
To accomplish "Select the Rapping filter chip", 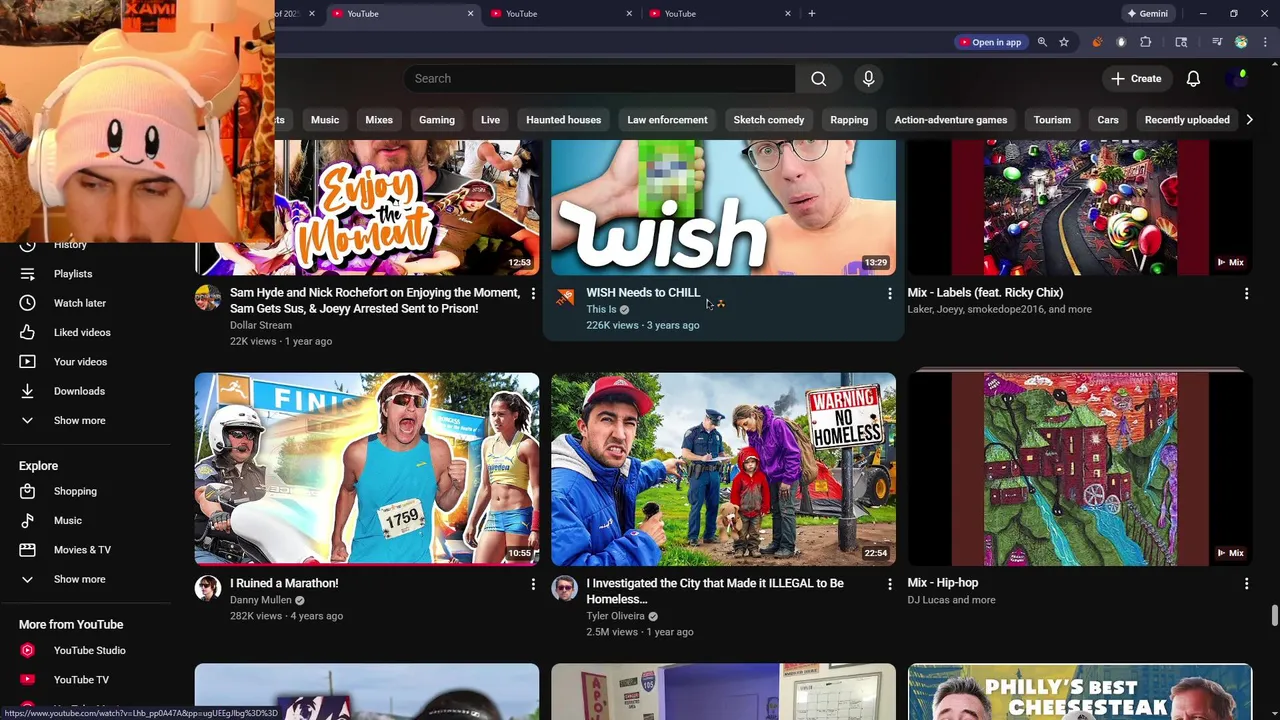I will click(x=849, y=120).
